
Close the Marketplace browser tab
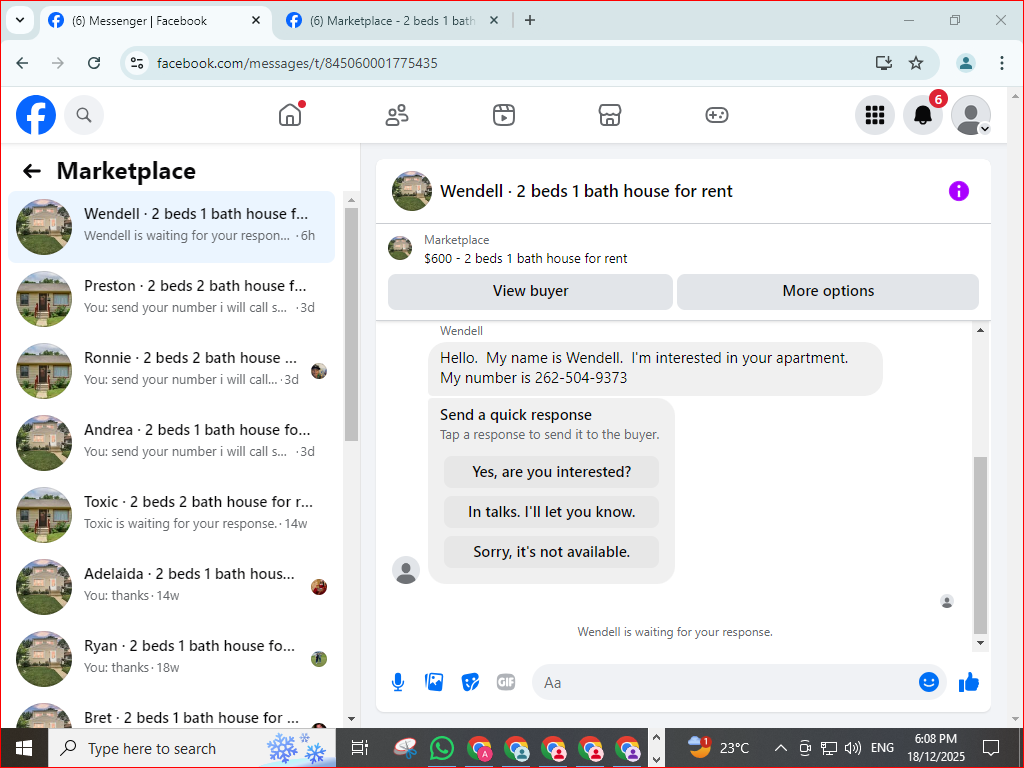[x=494, y=20]
